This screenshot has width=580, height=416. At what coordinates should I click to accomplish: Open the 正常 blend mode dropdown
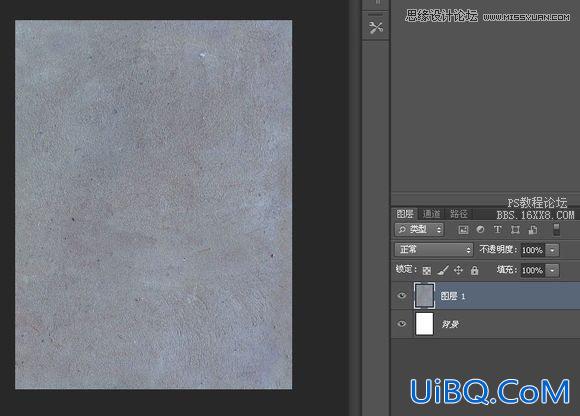(434, 250)
